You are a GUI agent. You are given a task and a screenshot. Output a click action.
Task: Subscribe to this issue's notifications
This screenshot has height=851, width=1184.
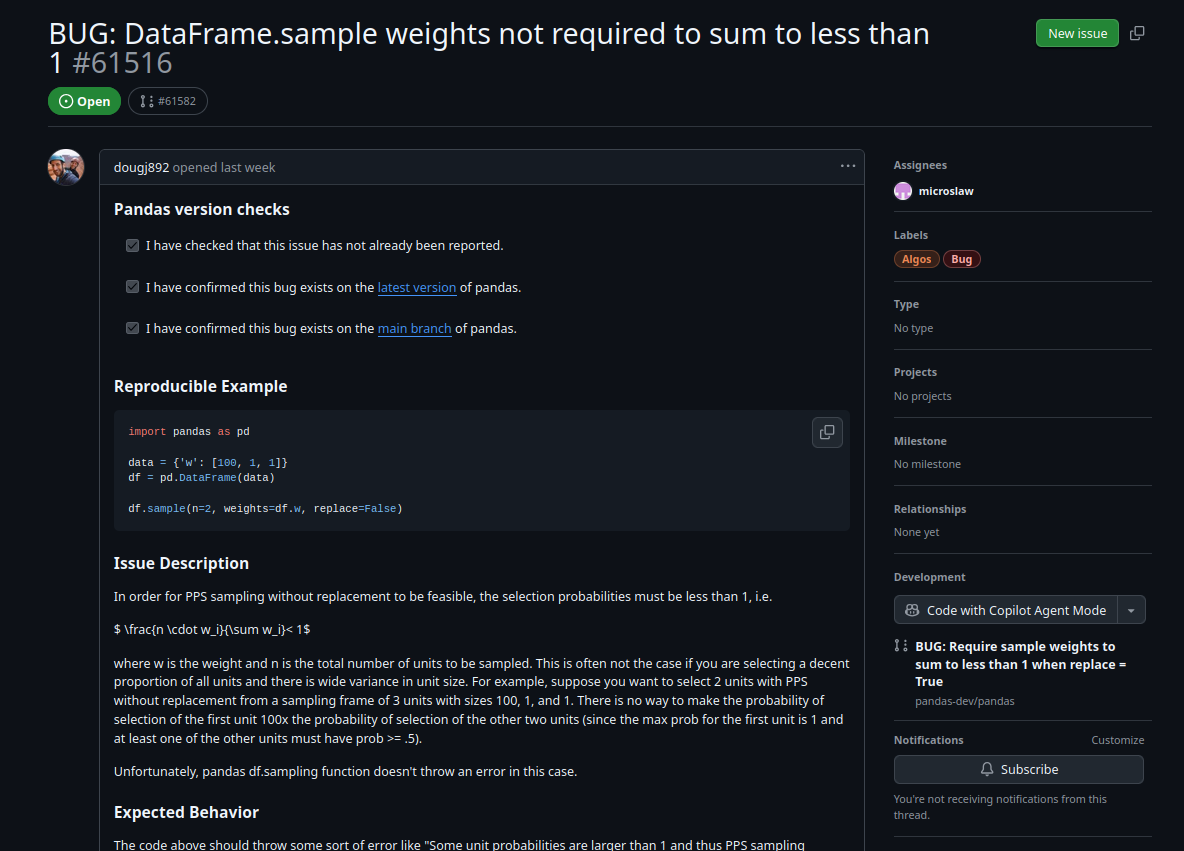(1018, 769)
